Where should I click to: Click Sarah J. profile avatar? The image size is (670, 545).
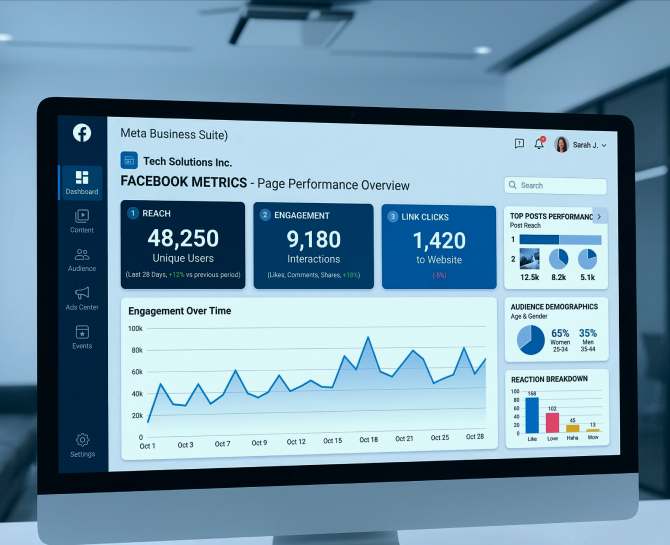pos(561,144)
